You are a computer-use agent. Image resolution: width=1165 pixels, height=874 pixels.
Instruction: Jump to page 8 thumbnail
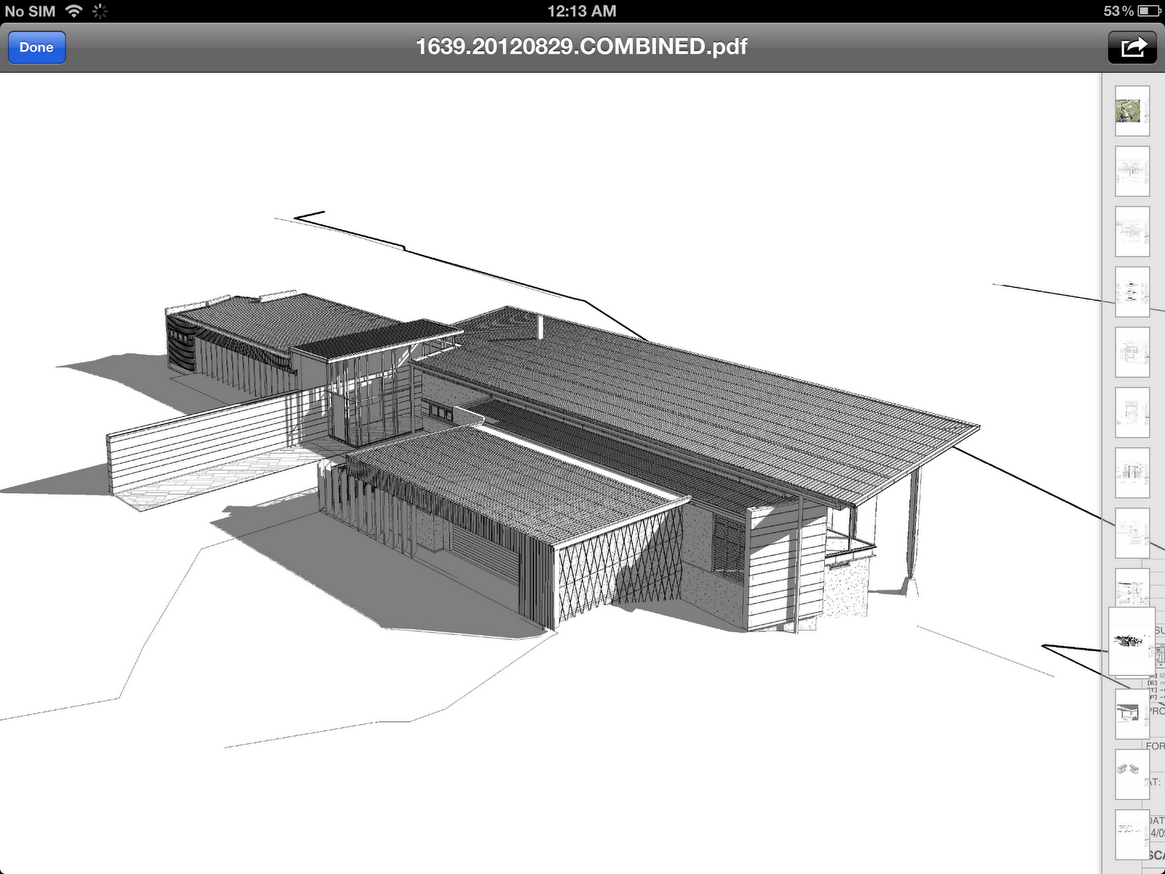point(1132,532)
